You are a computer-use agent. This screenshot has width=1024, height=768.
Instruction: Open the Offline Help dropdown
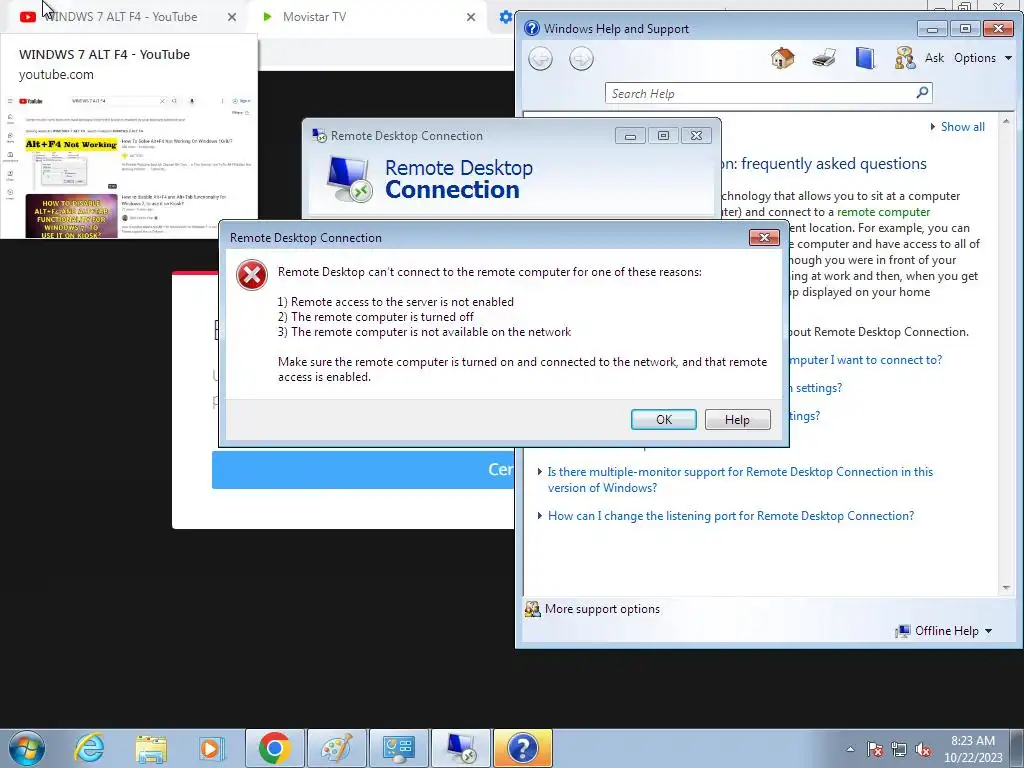[x=944, y=631]
